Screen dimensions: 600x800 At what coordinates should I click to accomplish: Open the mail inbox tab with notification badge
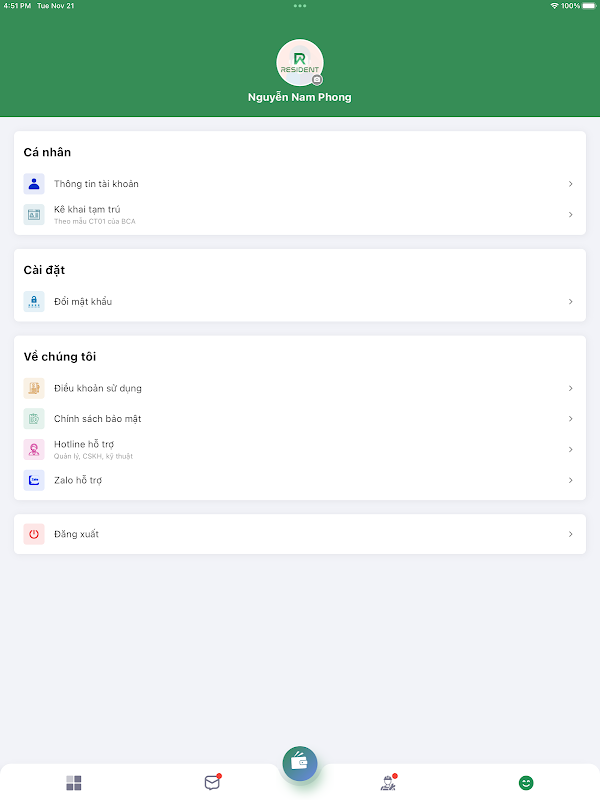(x=212, y=783)
